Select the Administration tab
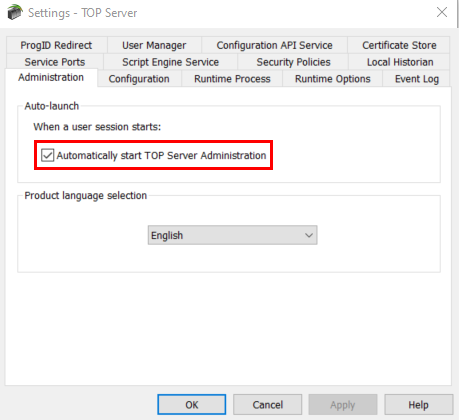The height and width of the screenshot is (420, 459). point(51,77)
